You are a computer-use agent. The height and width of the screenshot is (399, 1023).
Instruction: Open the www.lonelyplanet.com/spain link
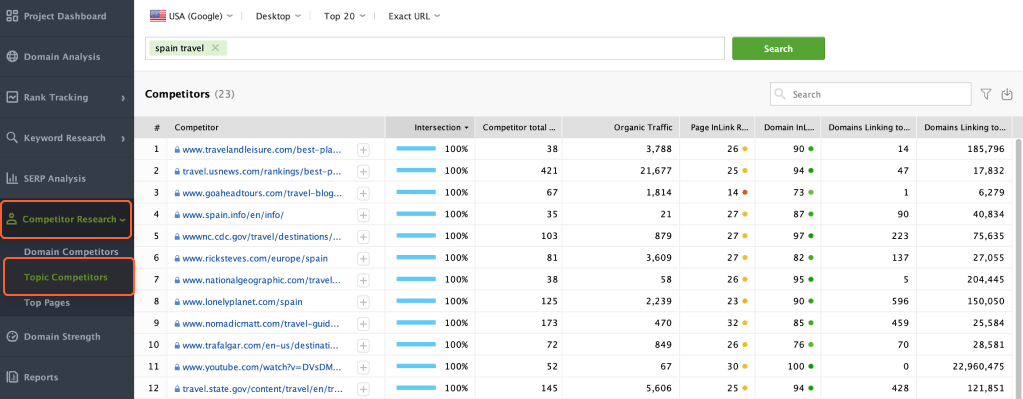[242, 302]
